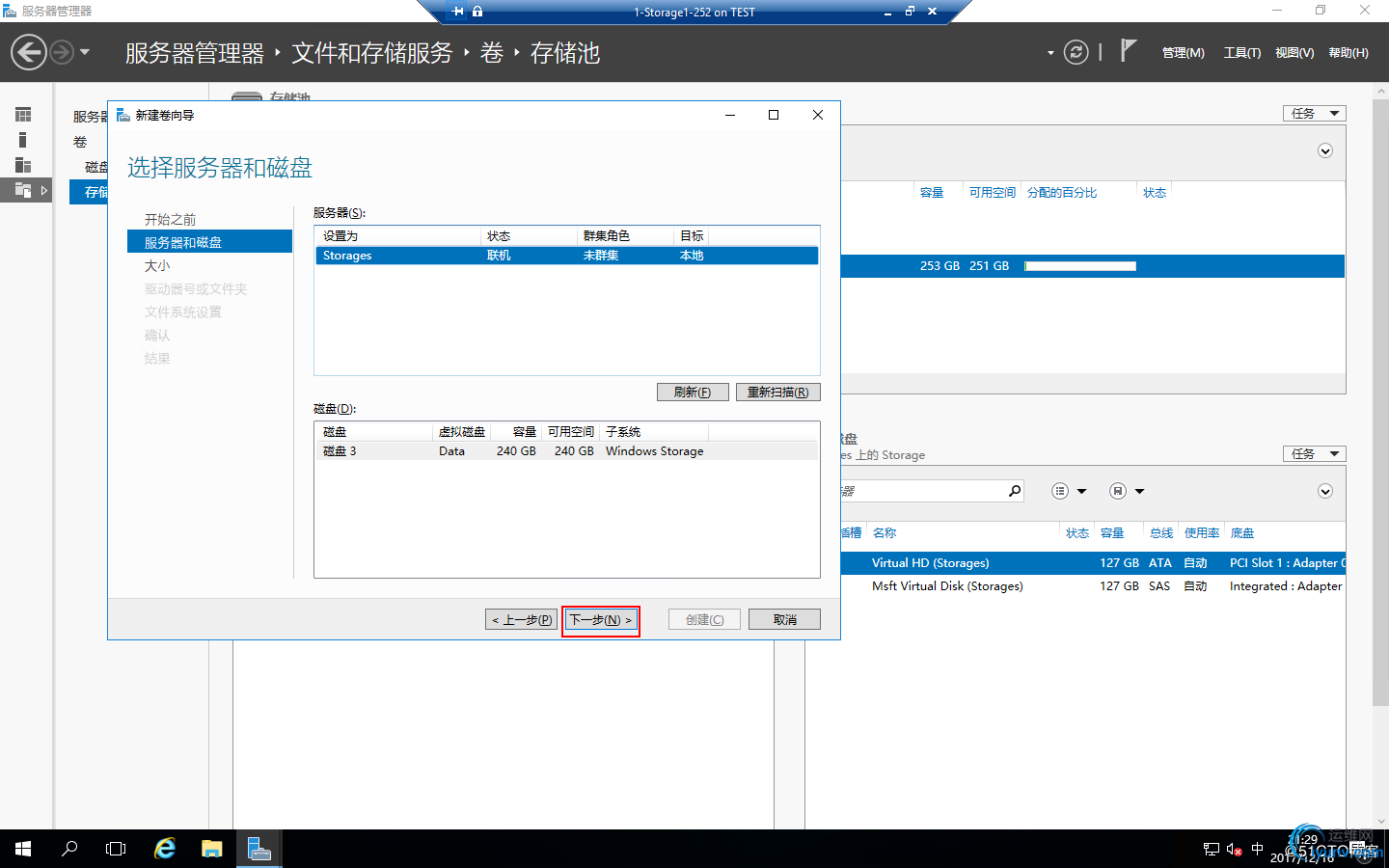Image resolution: width=1389 pixels, height=868 pixels.
Task: Select the 253 GB storage pool row
Action: tap(1093, 266)
